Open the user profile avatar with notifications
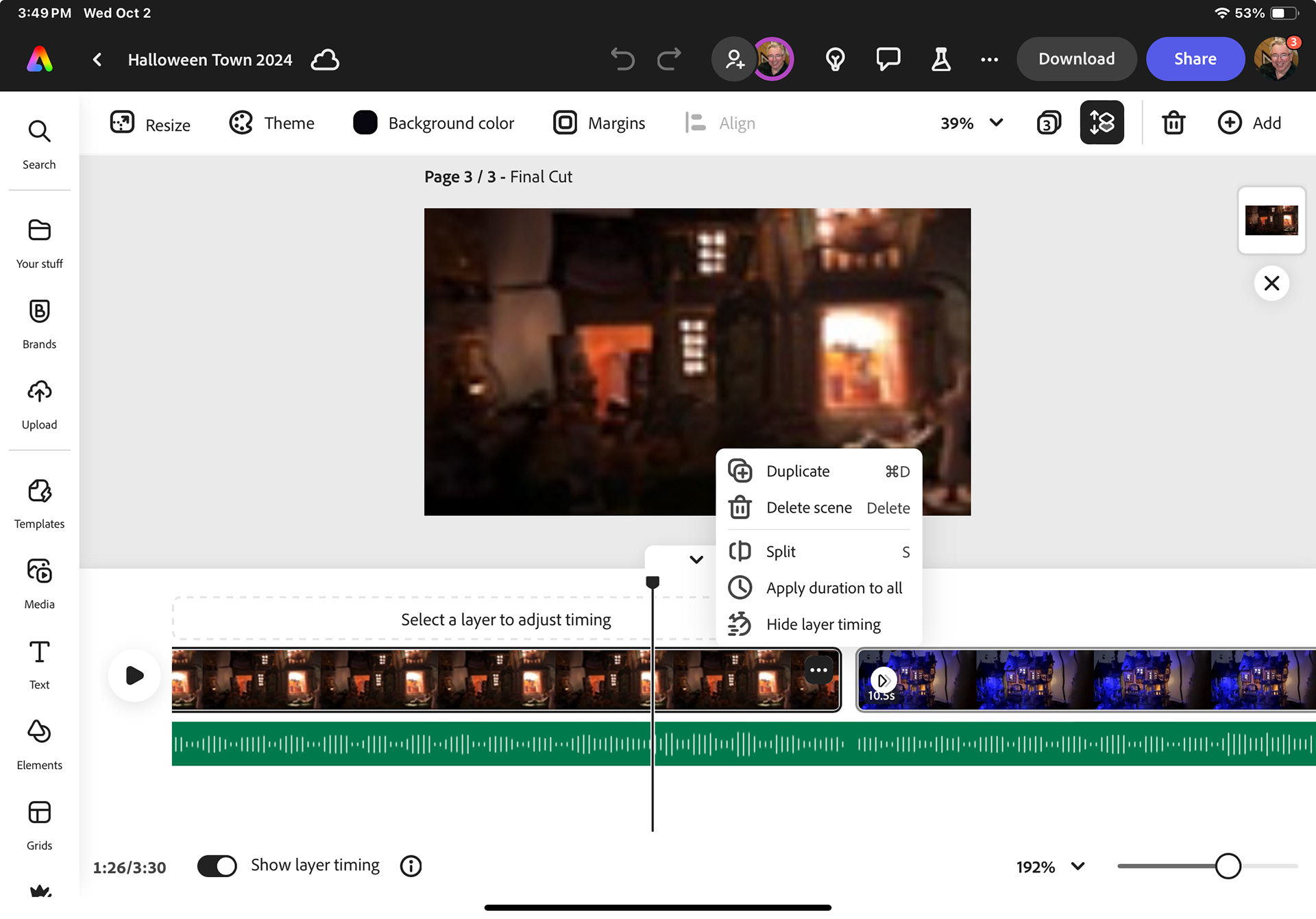The image size is (1316, 919). [1276, 59]
